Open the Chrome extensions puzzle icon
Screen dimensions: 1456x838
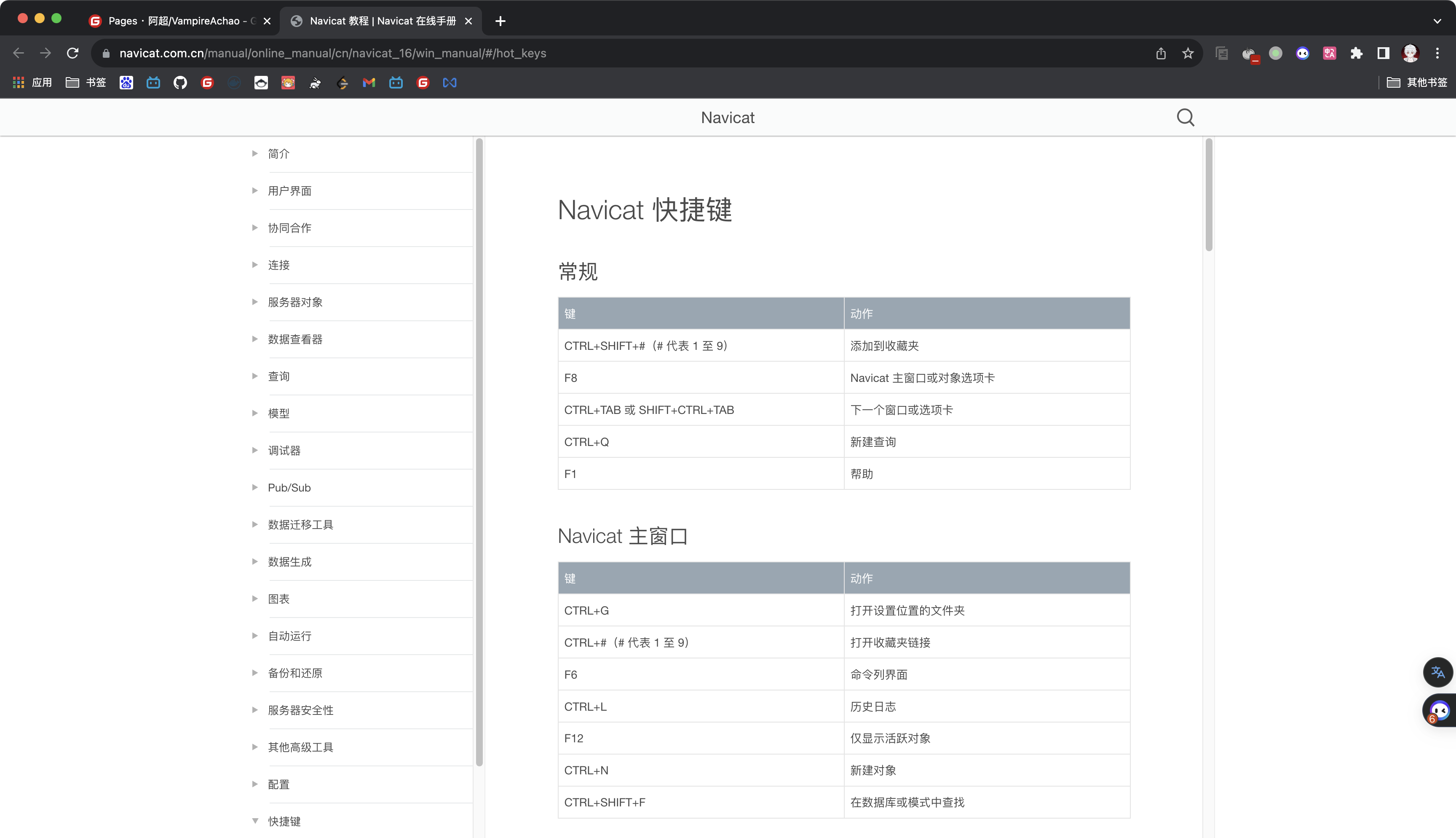click(1357, 53)
